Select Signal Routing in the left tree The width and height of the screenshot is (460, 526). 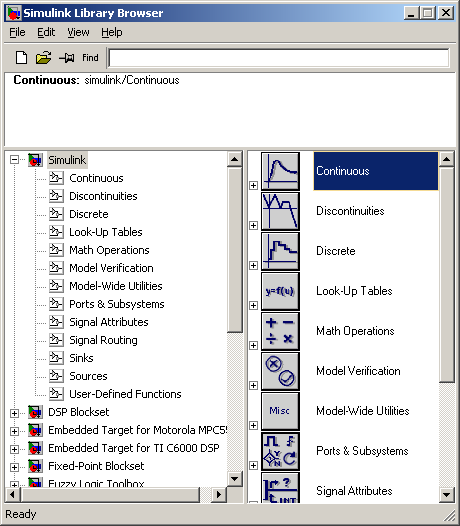103,340
